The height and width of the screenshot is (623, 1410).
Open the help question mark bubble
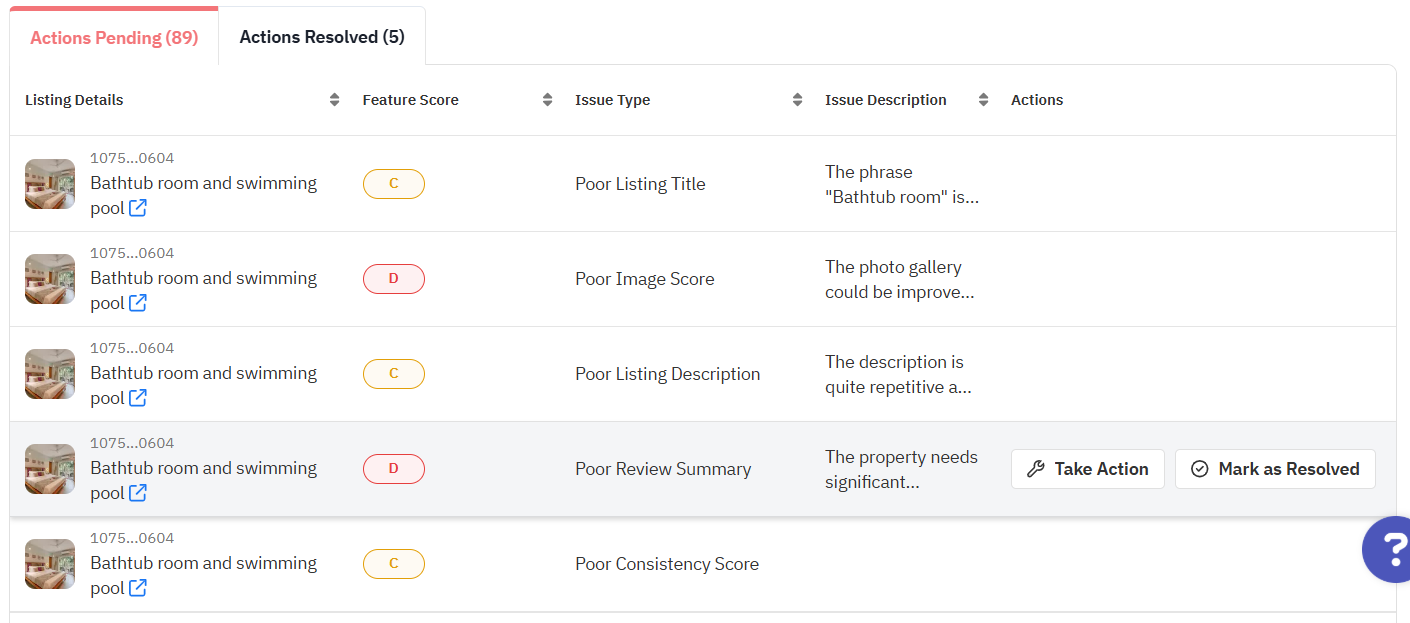[x=1388, y=549]
